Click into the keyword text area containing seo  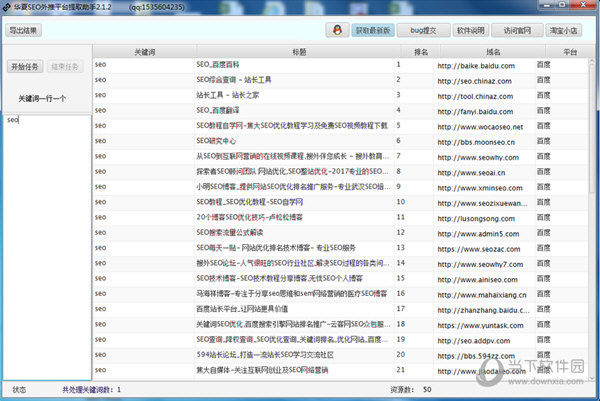click(x=47, y=247)
